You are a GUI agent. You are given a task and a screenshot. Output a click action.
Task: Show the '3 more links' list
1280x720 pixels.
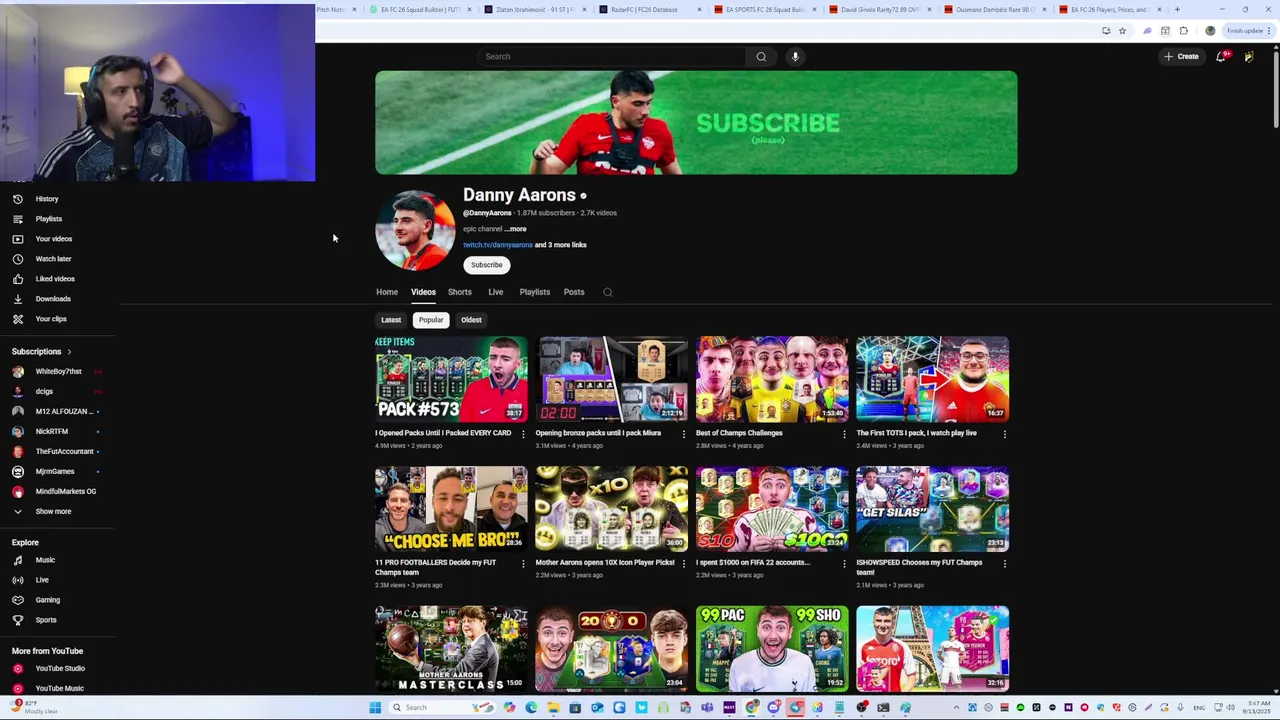click(560, 245)
